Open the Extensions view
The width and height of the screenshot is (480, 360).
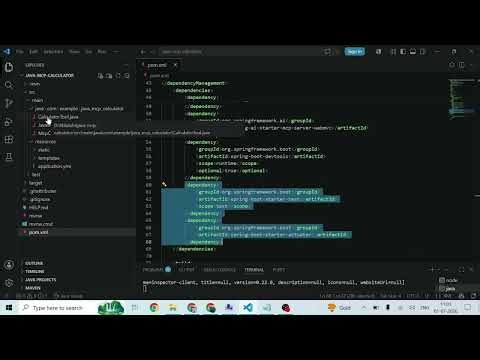click(9, 139)
